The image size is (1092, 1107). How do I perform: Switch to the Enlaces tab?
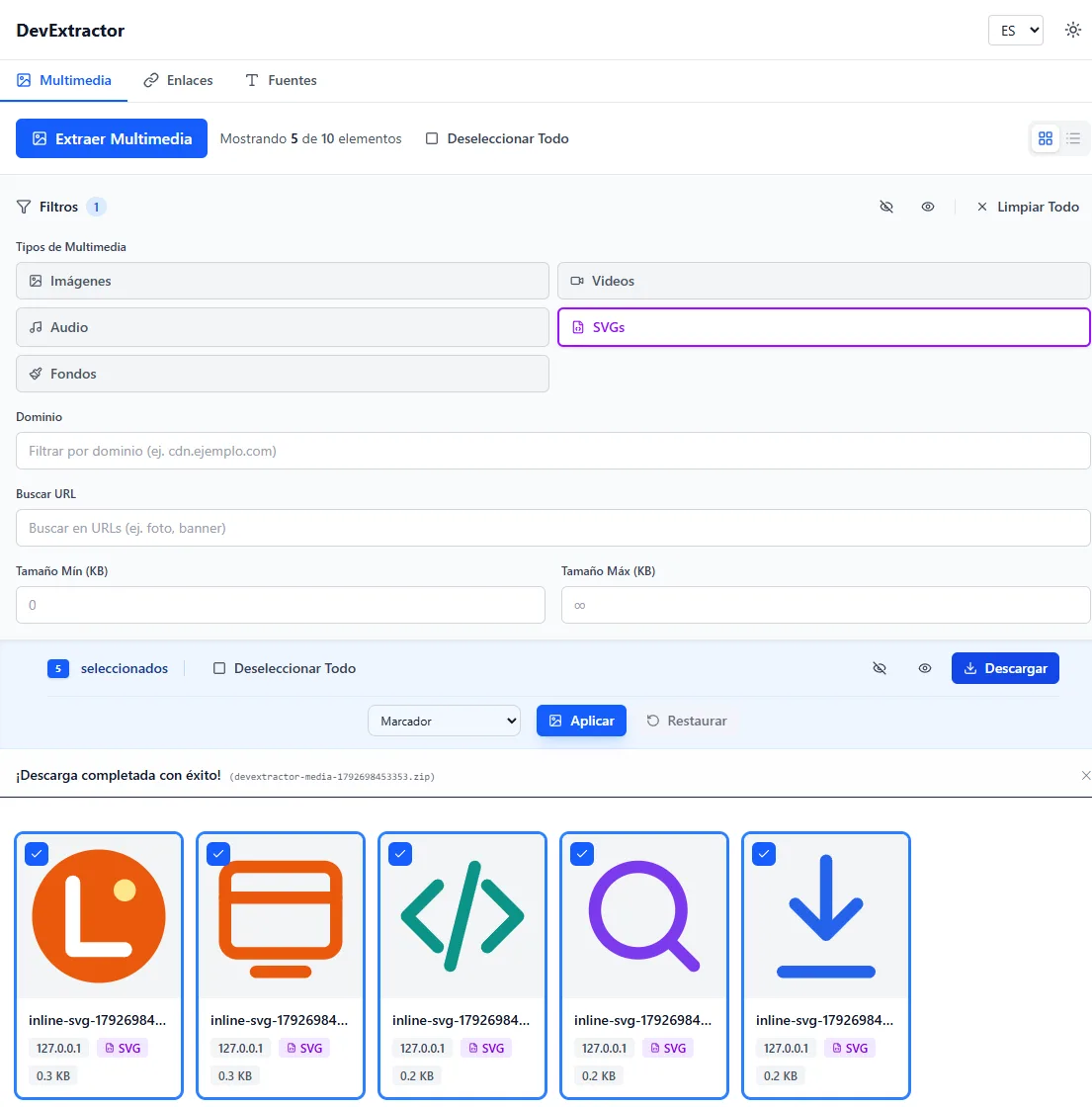pos(178,80)
